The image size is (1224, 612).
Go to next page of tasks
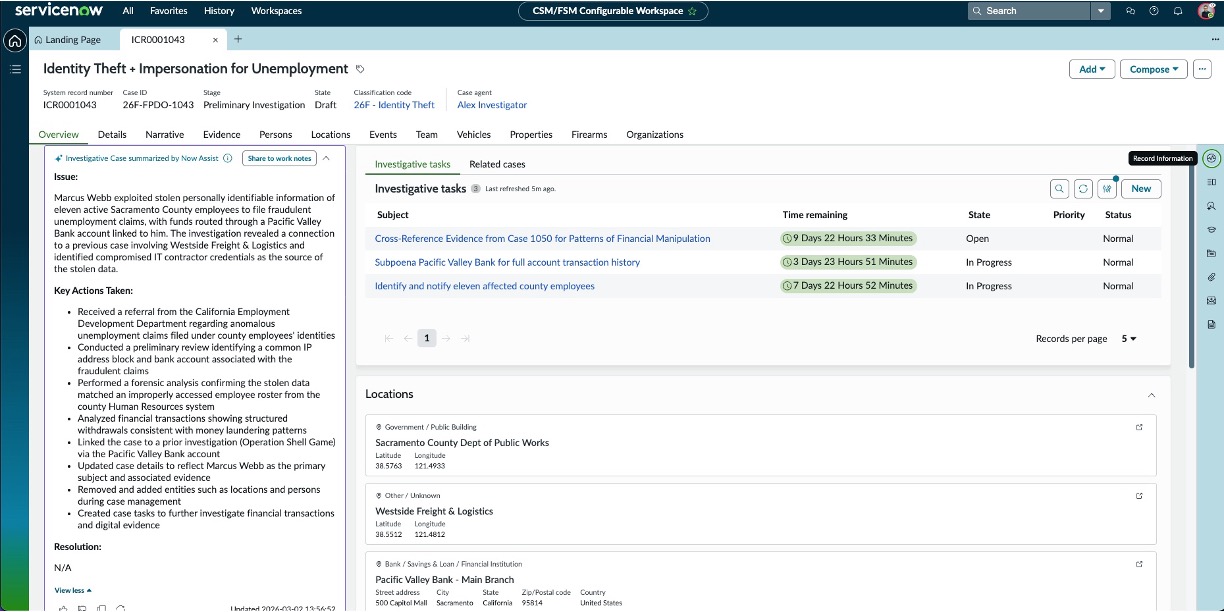446,338
